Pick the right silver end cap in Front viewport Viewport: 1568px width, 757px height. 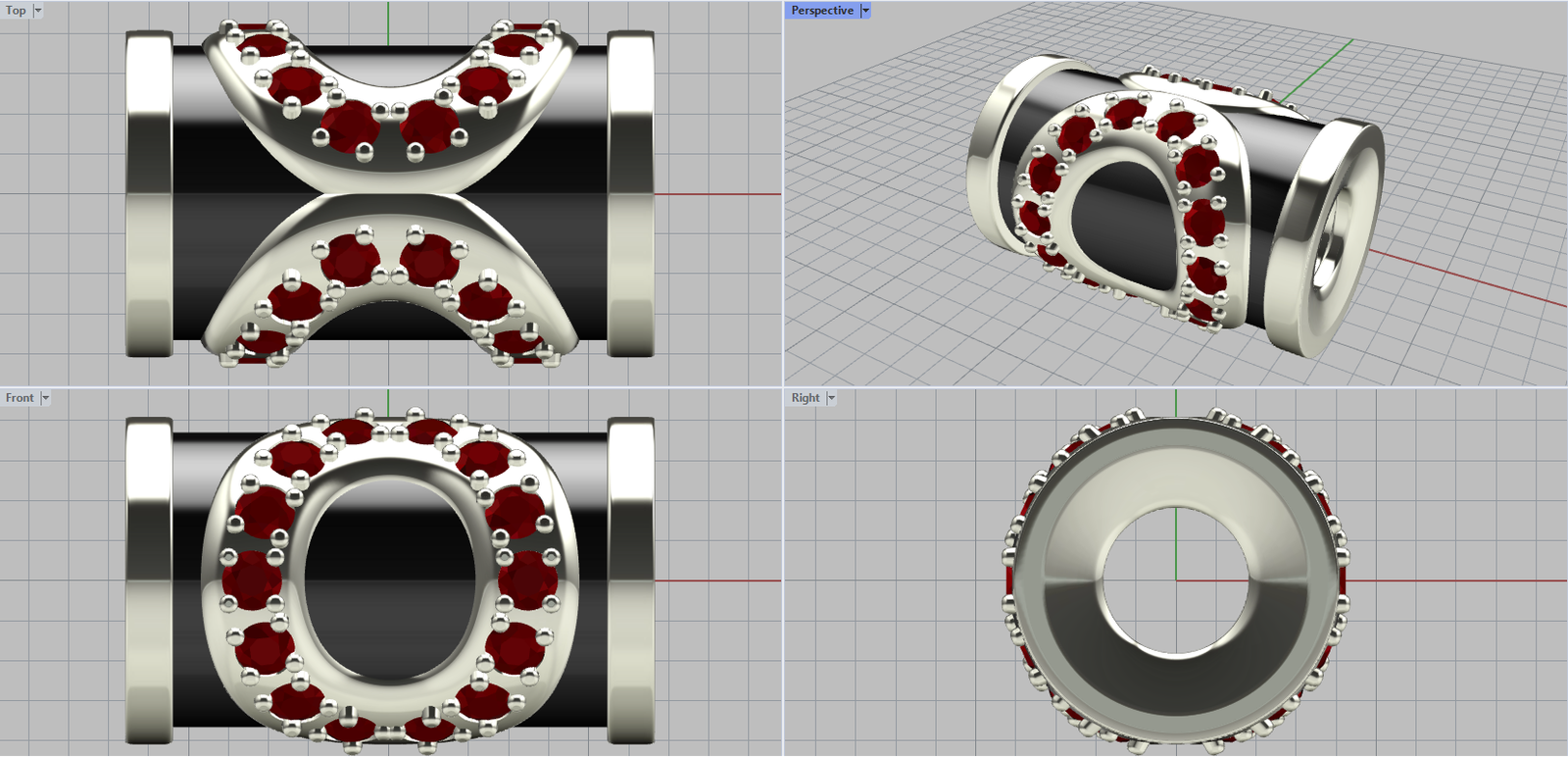[x=630, y=580]
